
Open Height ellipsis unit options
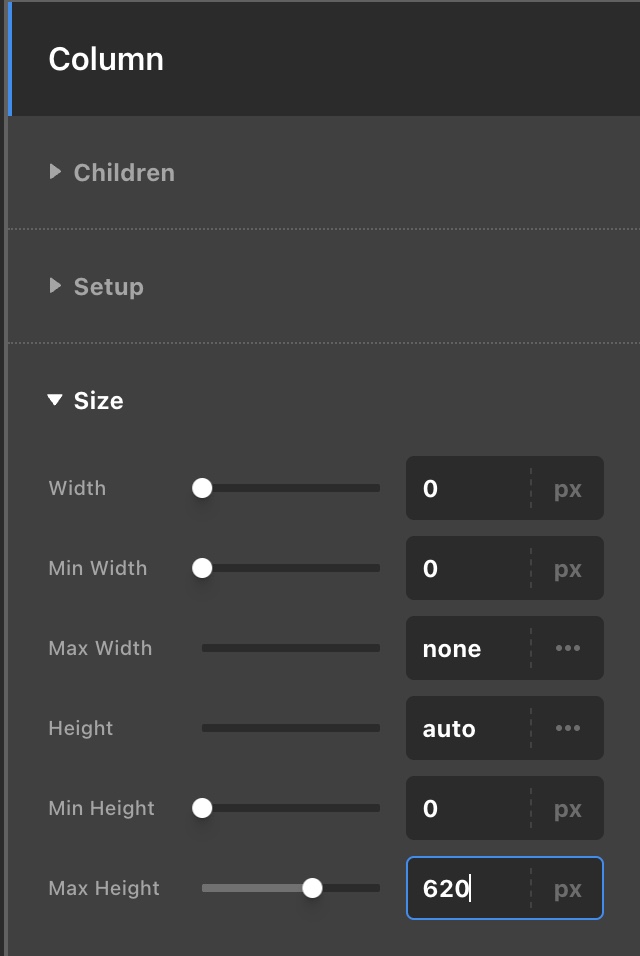(567, 728)
